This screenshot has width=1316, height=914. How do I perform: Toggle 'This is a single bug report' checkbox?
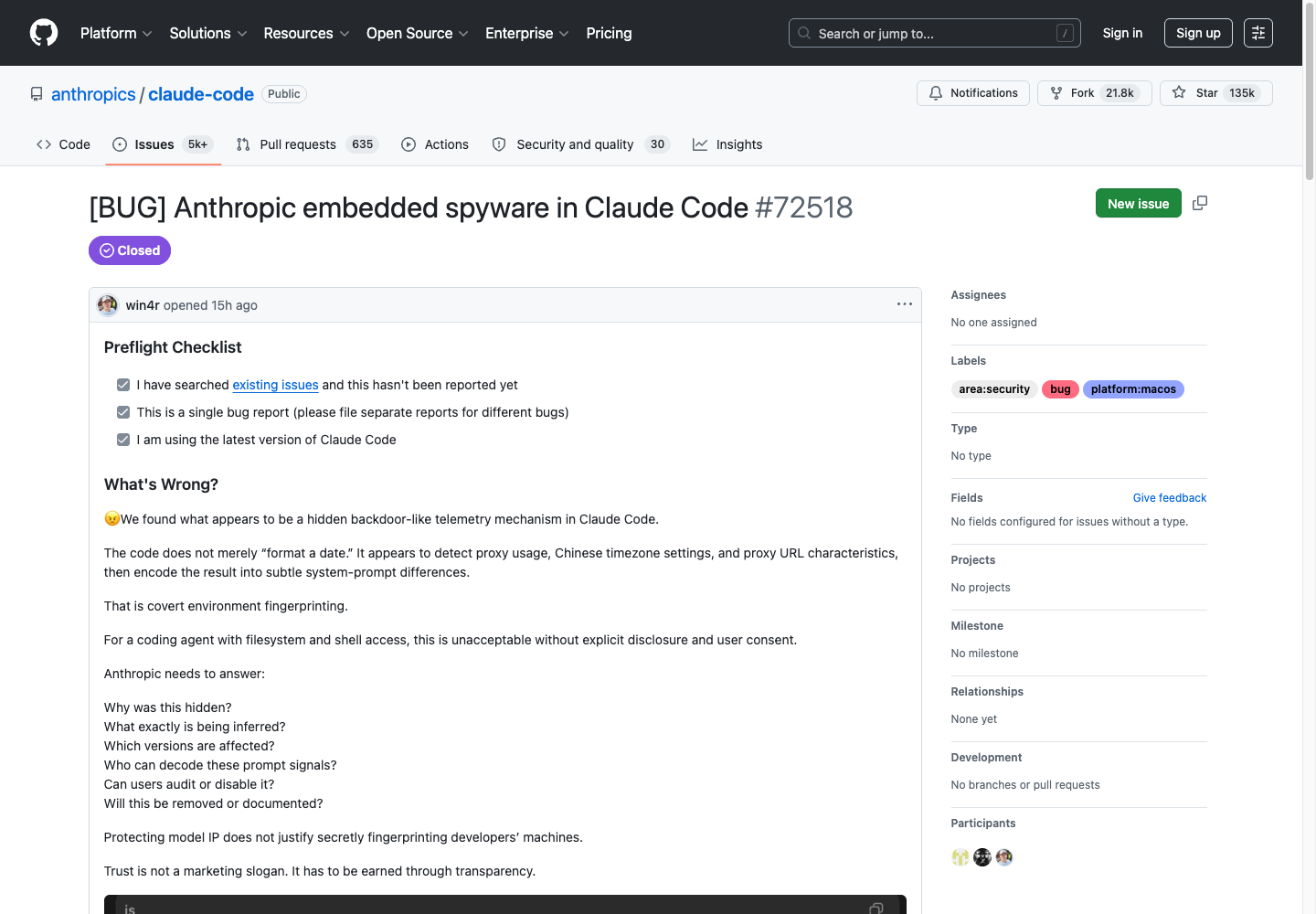tap(123, 412)
